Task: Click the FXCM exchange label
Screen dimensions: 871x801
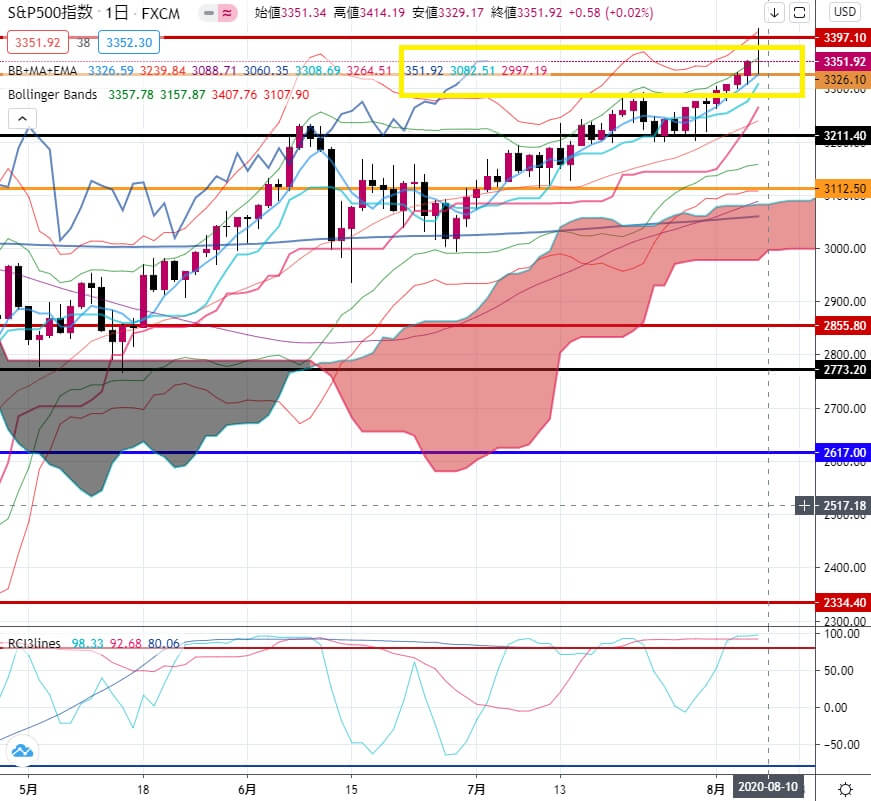Action: (x=161, y=13)
